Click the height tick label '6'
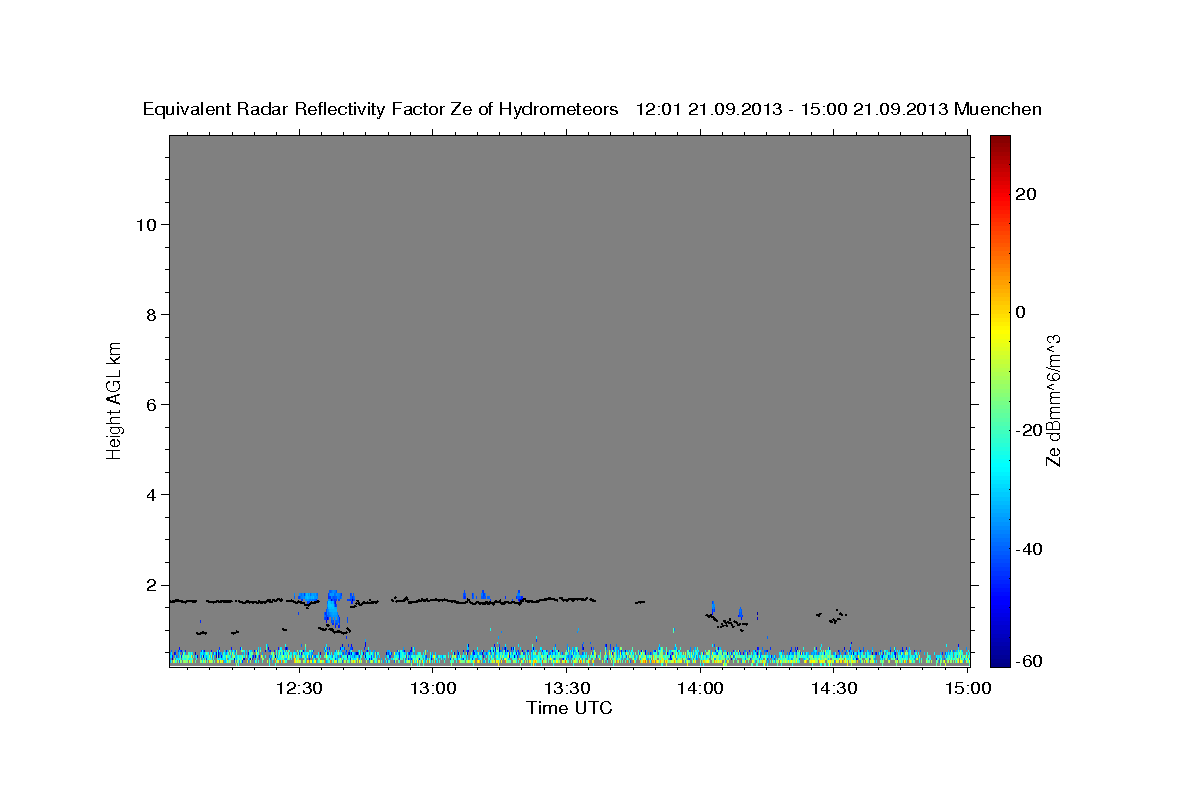The image size is (1200, 800). click(151, 404)
